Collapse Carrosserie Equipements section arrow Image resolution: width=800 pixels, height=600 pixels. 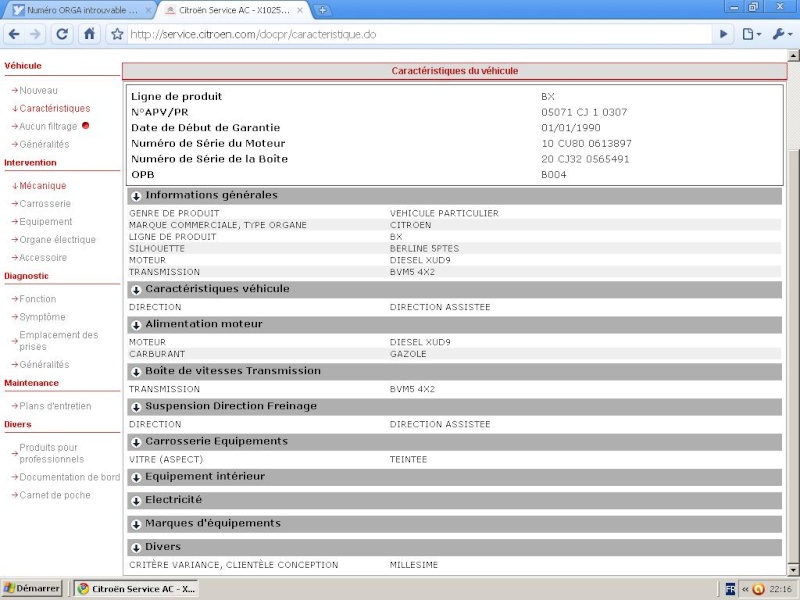point(136,442)
